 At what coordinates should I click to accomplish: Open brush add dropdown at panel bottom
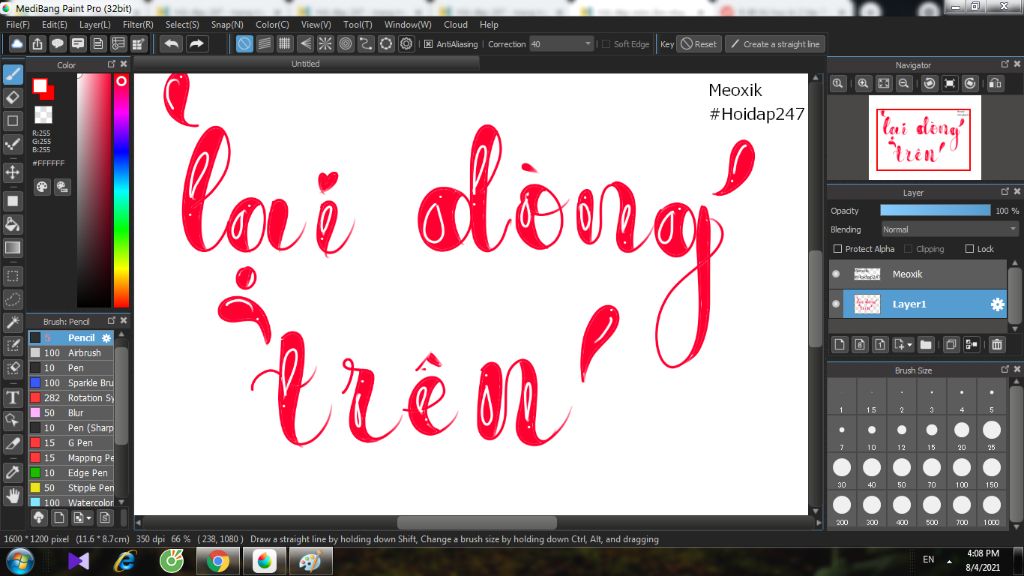pyautogui.click(x=89, y=518)
